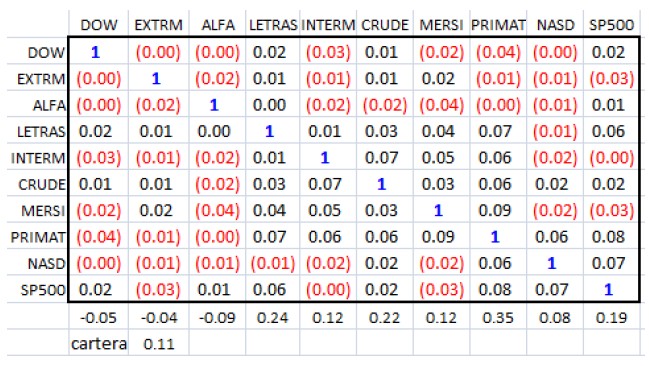
Task: Select the LETRAS column header cell
Action: point(273,25)
